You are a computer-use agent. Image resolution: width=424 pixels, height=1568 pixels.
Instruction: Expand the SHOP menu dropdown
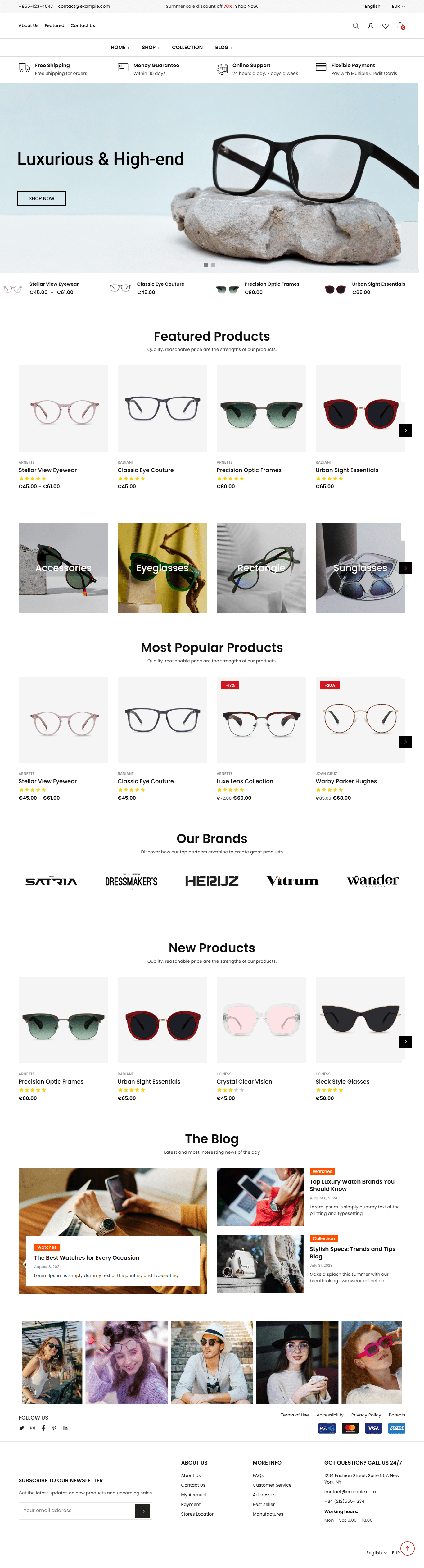coord(150,48)
